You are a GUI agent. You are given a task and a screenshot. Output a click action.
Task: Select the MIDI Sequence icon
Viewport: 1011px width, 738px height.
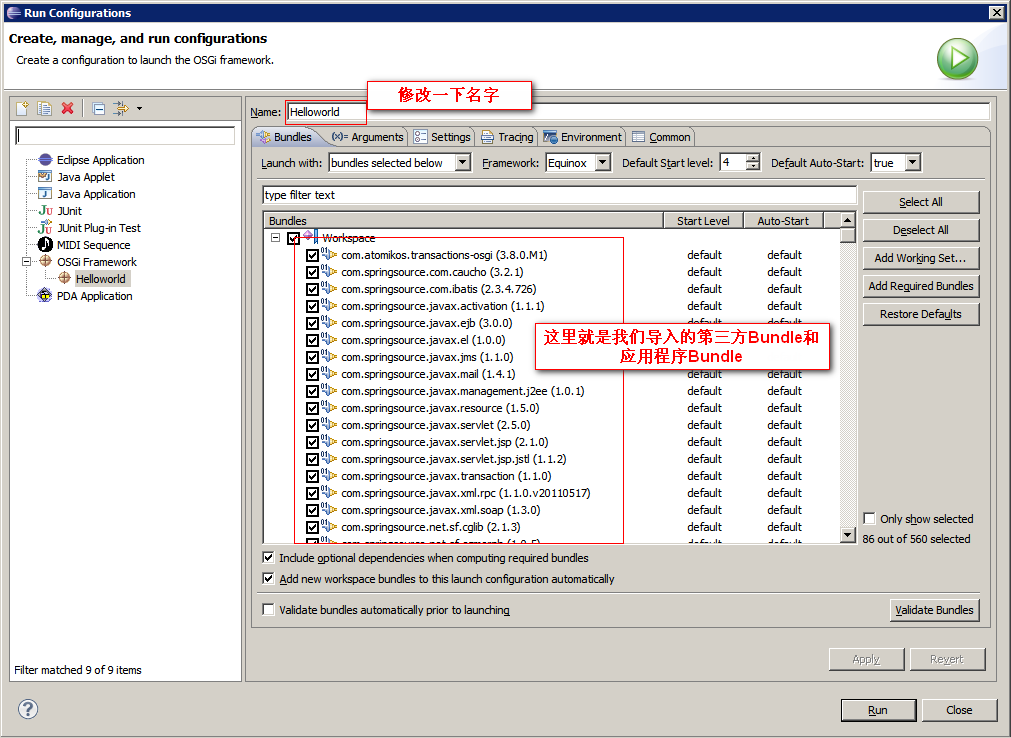pyautogui.click(x=45, y=244)
